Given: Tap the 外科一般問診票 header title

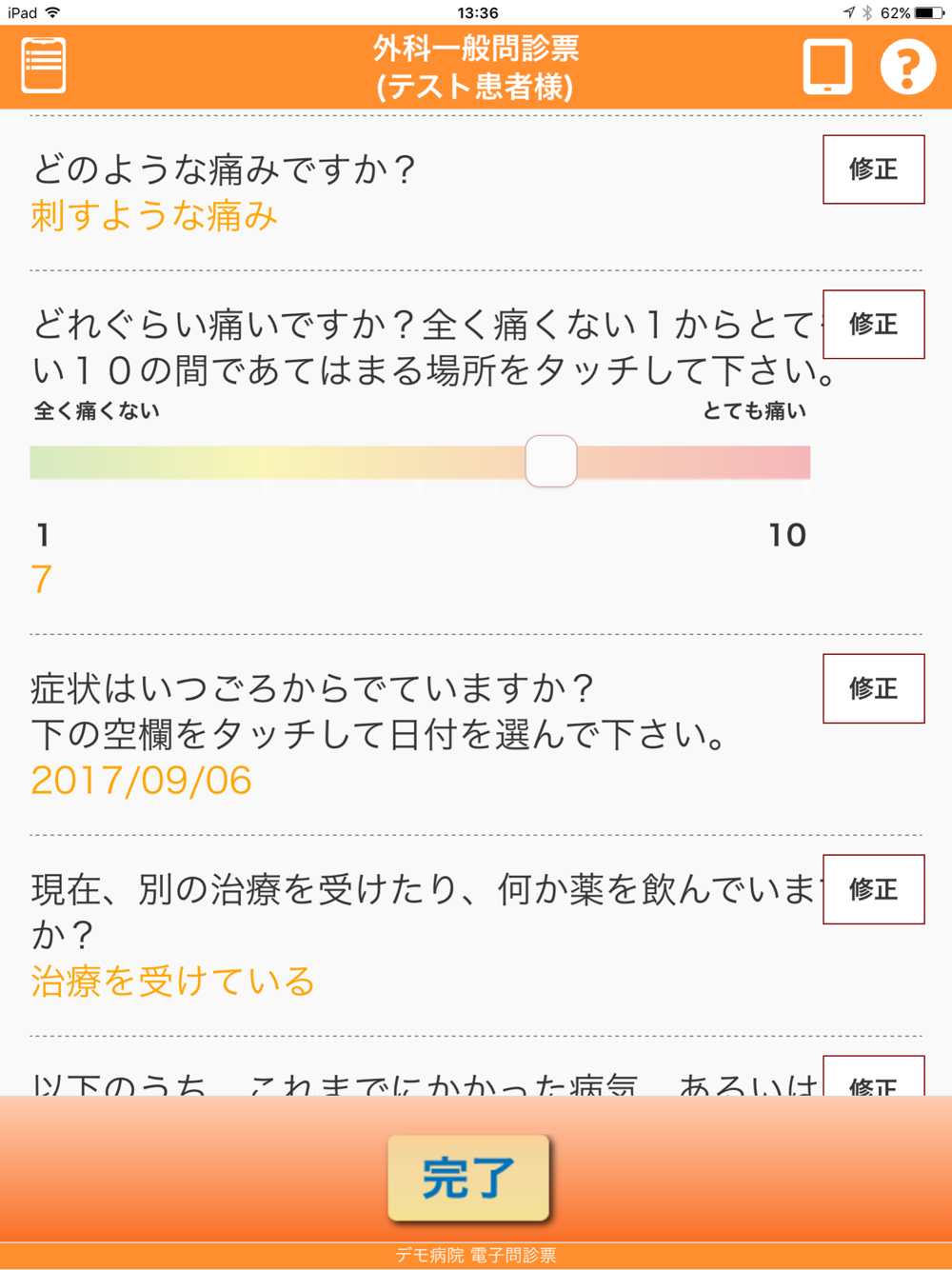Looking at the screenshot, I should click(476, 48).
